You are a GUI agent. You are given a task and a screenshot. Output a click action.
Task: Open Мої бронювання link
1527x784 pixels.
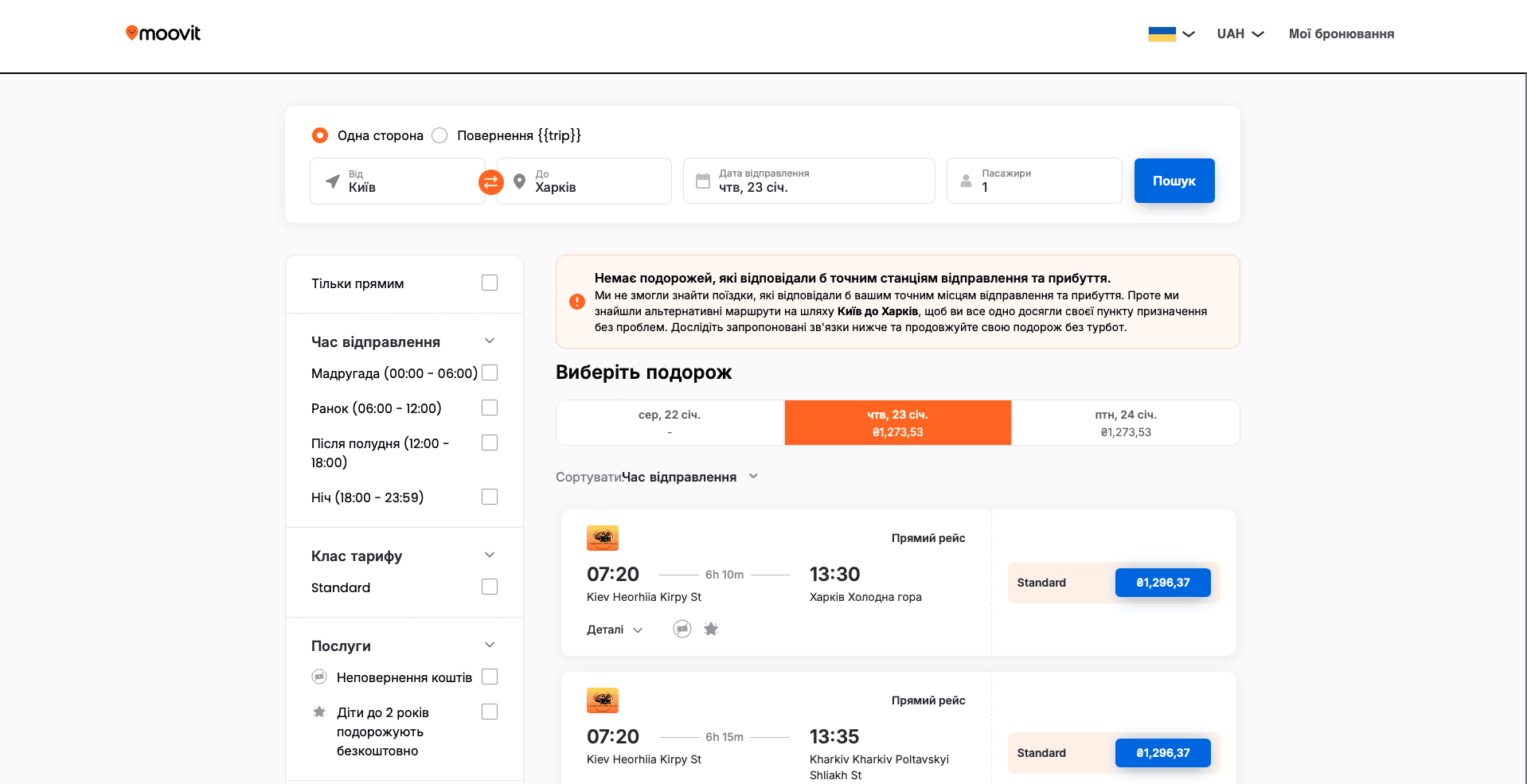coord(1341,33)
